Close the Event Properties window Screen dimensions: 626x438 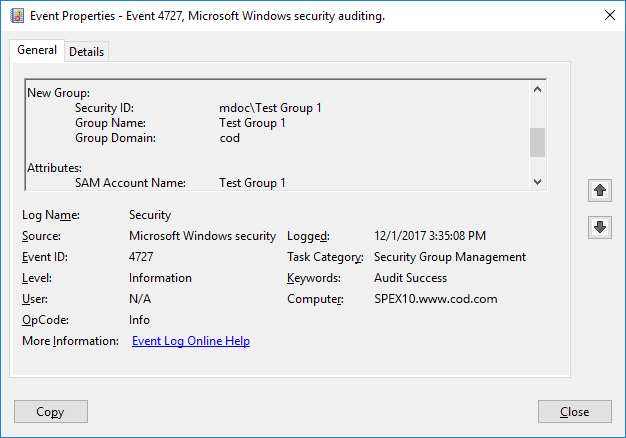click(x=610, y=16)
